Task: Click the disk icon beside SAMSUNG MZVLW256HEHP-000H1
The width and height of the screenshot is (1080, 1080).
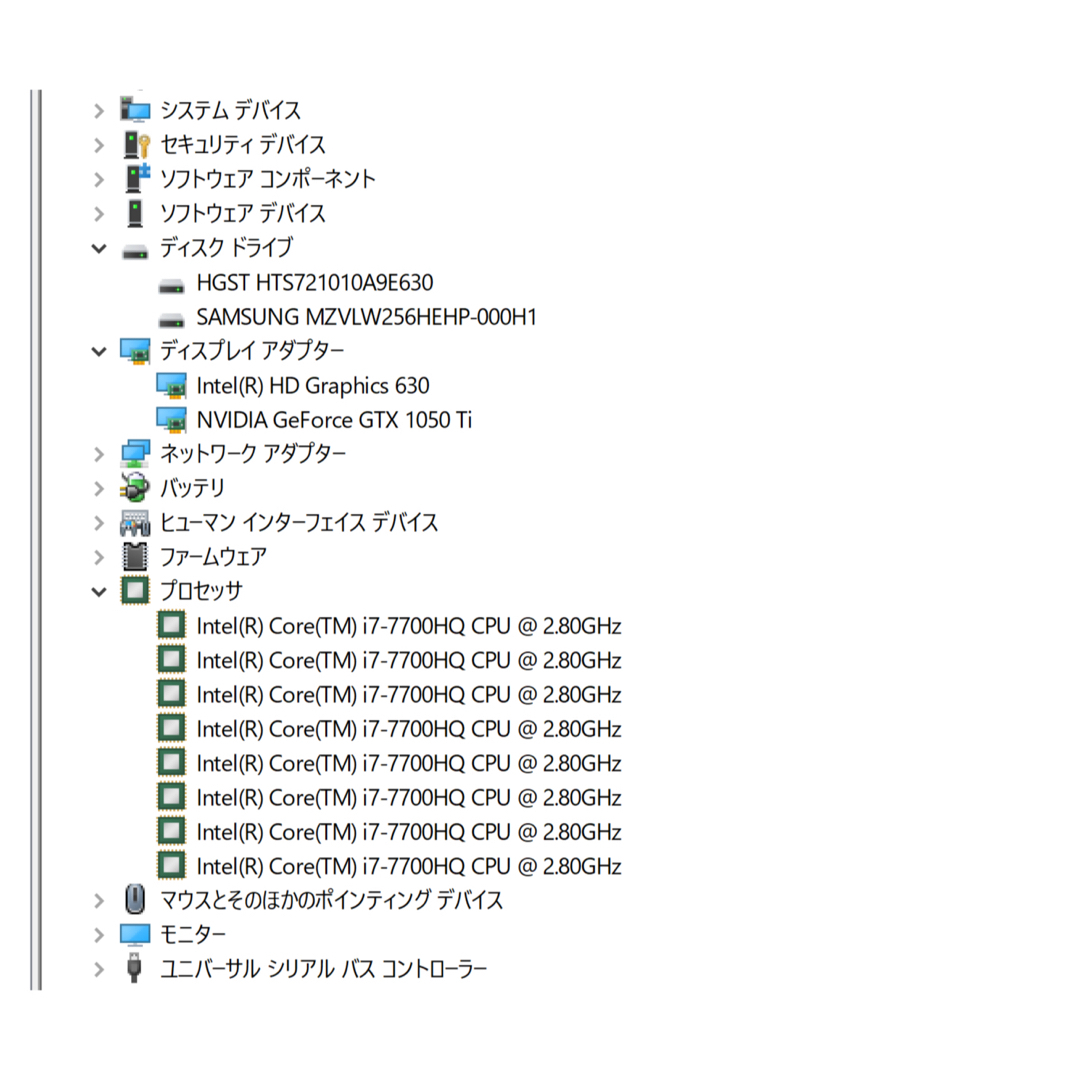Action: tap(171, 320)
